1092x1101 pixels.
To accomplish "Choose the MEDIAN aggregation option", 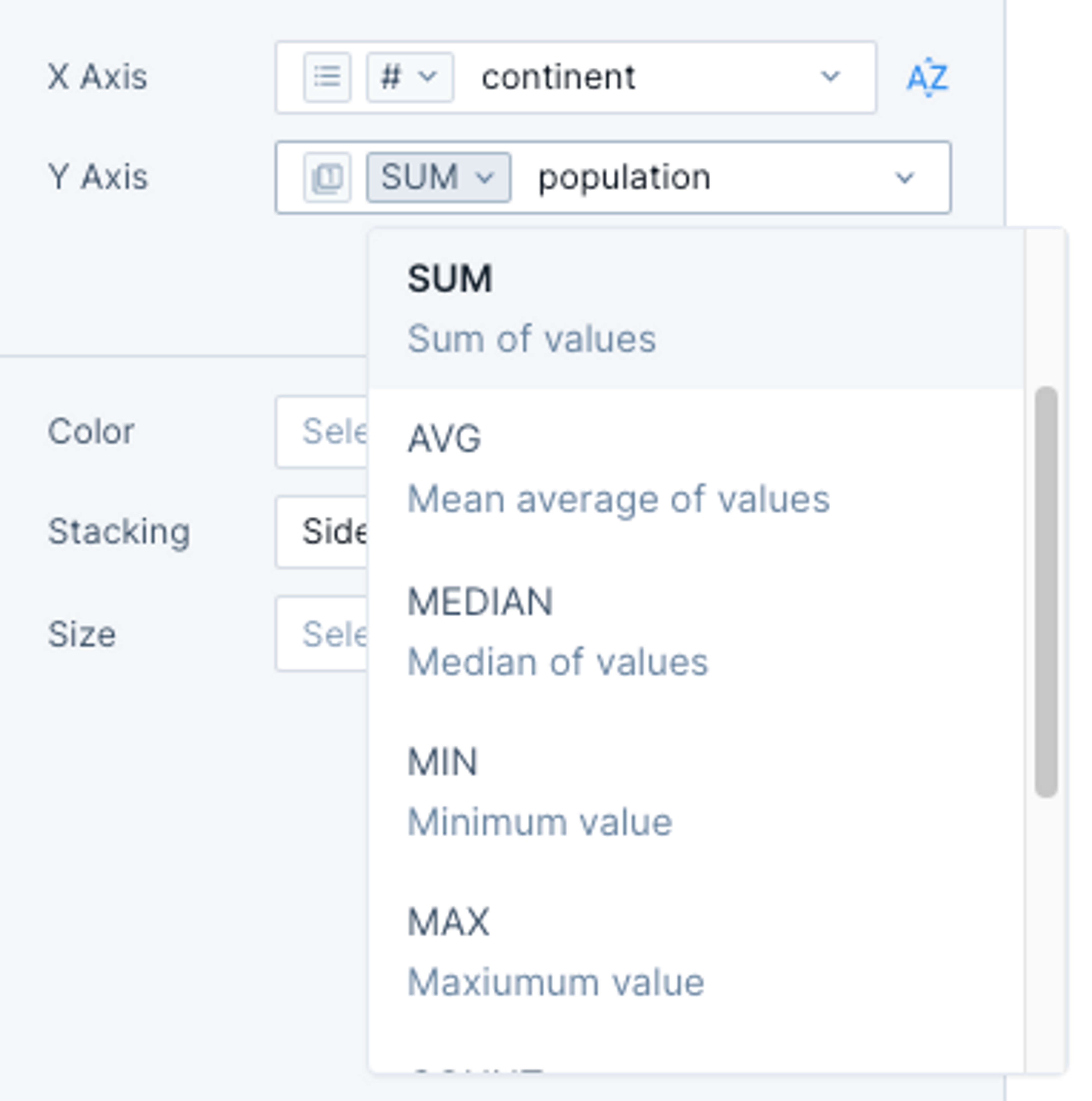I will click(x=696, y=631).
